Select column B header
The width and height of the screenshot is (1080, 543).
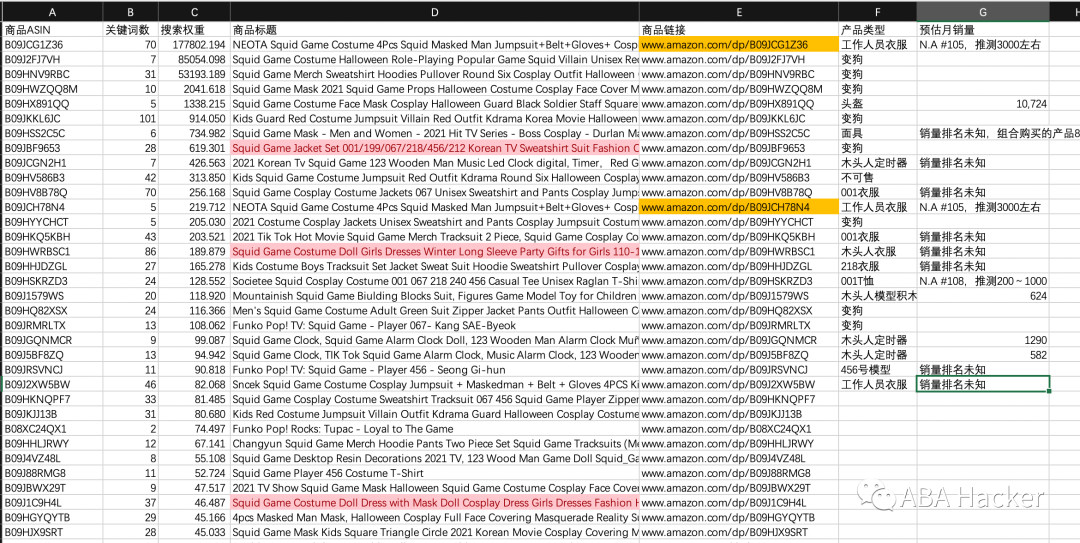point(131,12)
